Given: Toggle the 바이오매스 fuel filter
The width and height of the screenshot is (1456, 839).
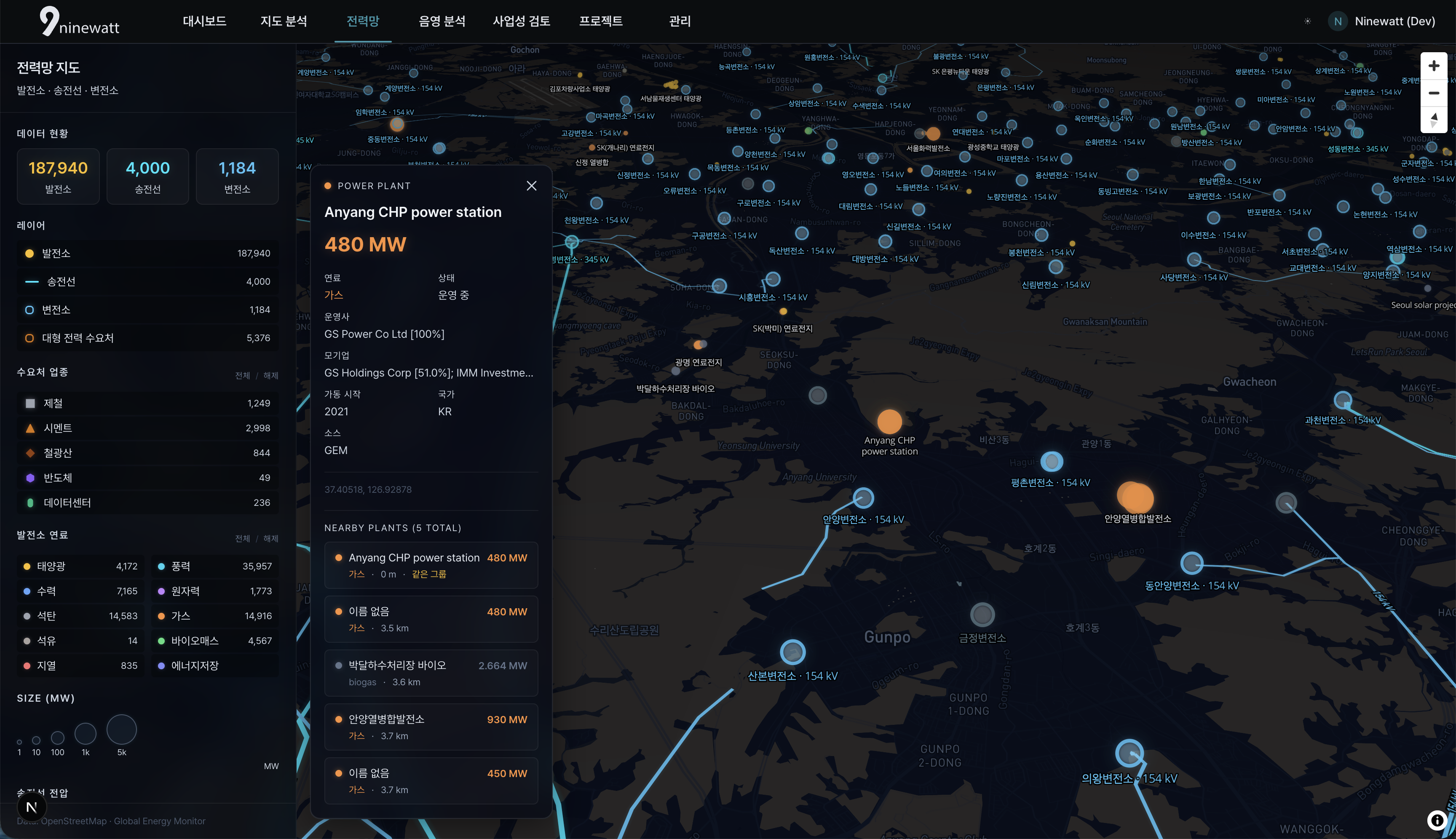Looking at the screenshot, I should [215, 641].
